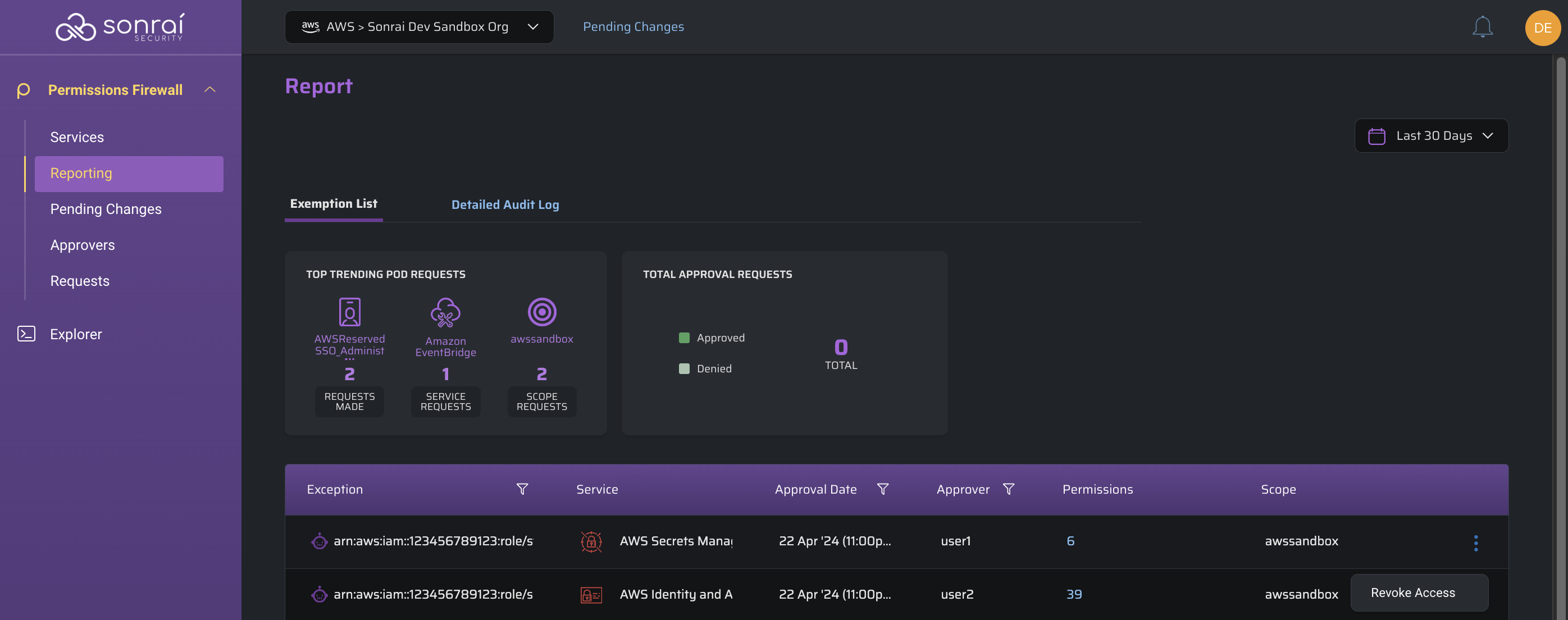
Task: Click the role ARN in user1 row
Action: [433, 541]
